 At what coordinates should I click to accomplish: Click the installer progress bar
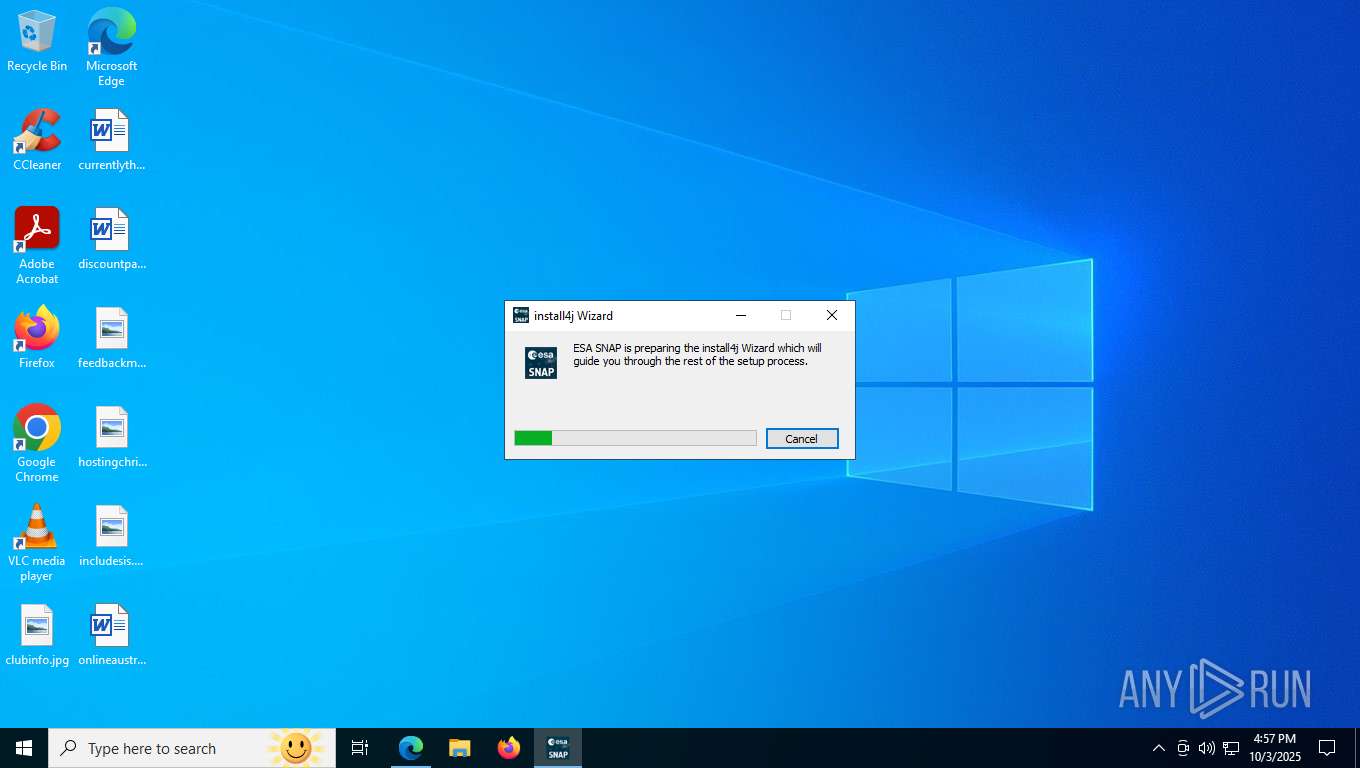635,438
